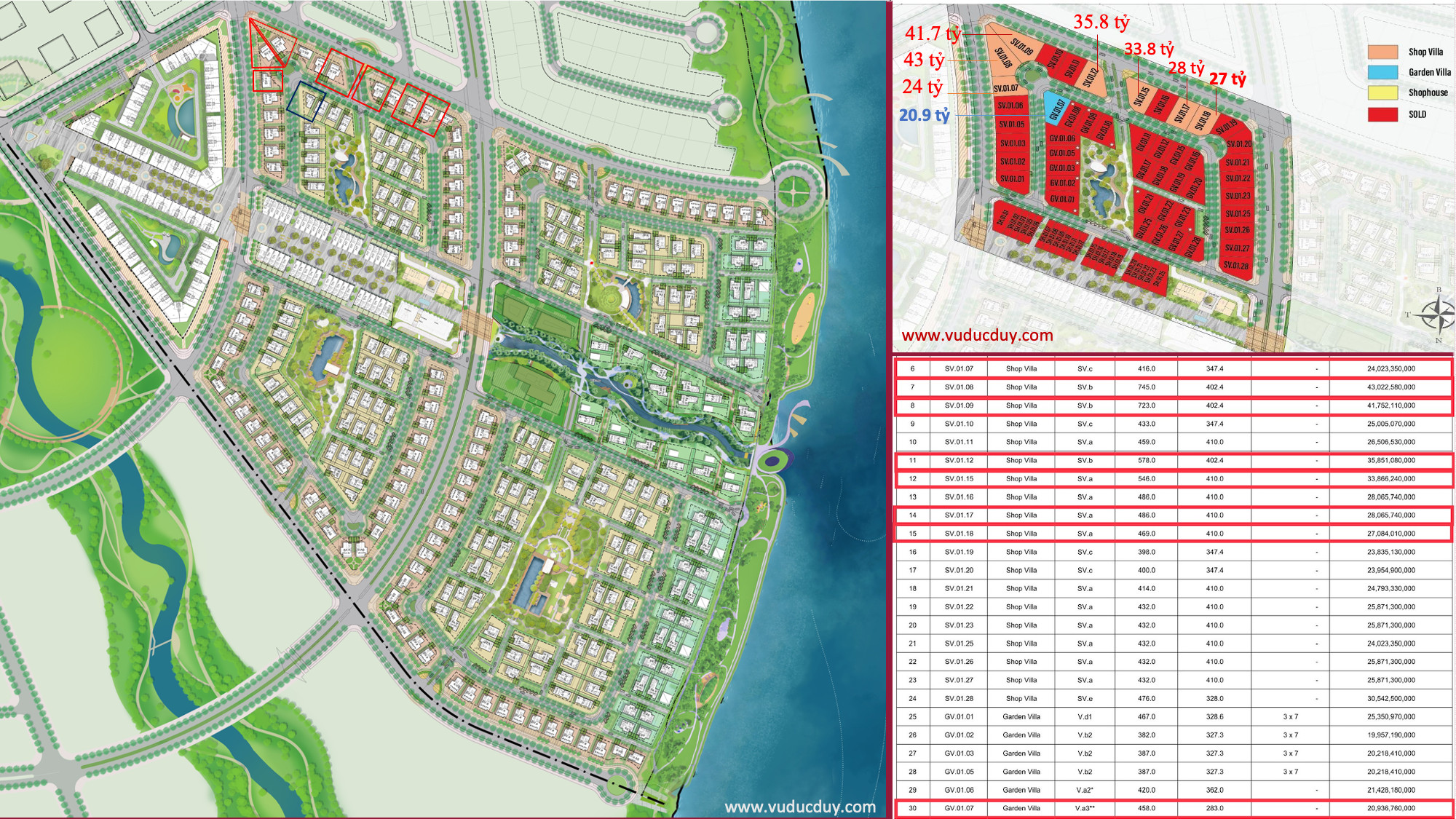Click the Shop Villa orange legend swatch
The height and width of the screenshot is (819, 1456).
[x=1382, y=52]
